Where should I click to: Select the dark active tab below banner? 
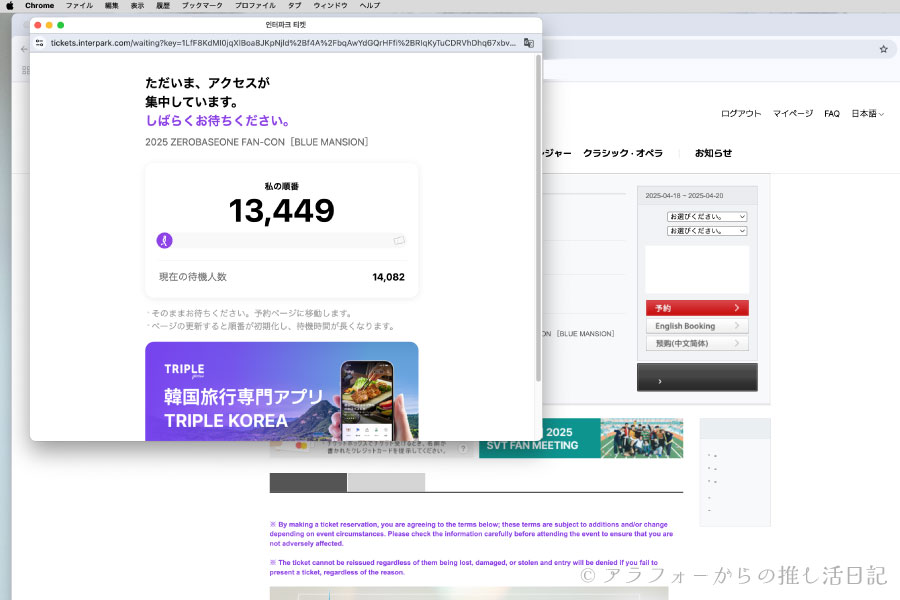click(308, 482)
